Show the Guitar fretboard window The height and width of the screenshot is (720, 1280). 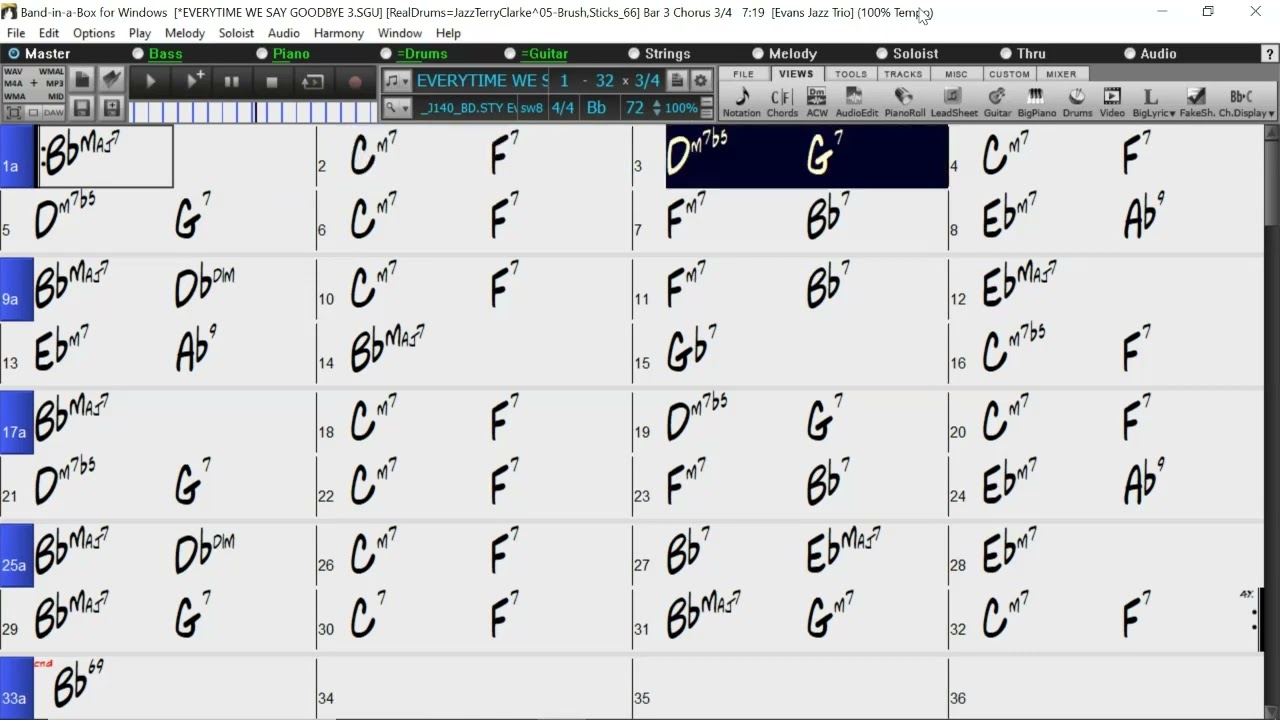[x=997, y=102]
